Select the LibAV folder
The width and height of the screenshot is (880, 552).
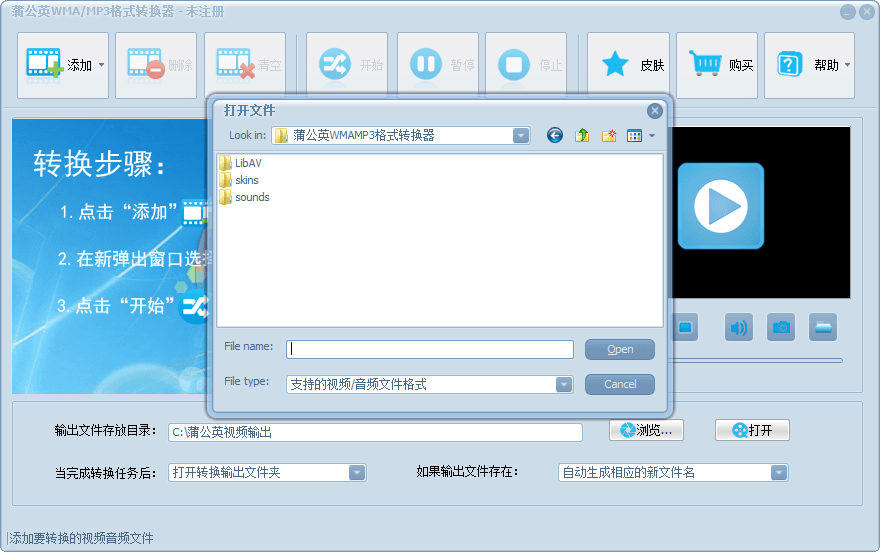pyautogui.click(x=241, y=163)
